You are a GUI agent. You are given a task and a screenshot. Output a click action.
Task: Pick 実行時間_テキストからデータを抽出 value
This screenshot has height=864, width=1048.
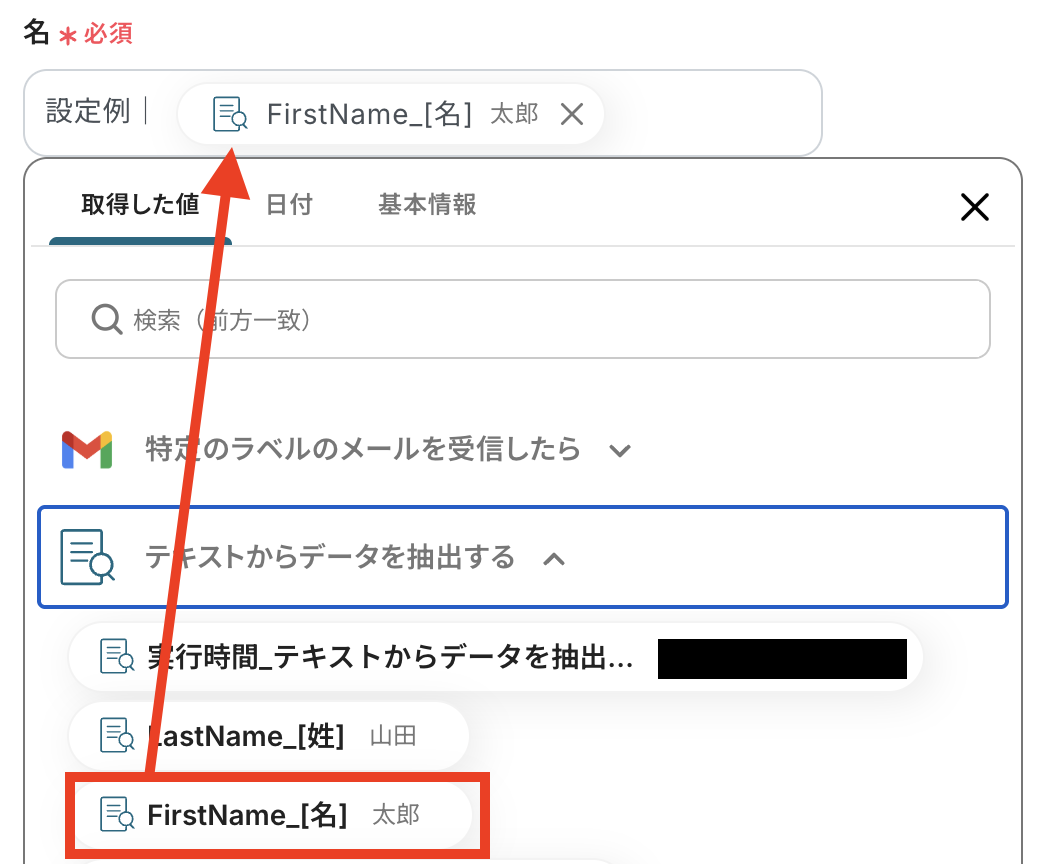pyautogui.click(x=495, y=657)
